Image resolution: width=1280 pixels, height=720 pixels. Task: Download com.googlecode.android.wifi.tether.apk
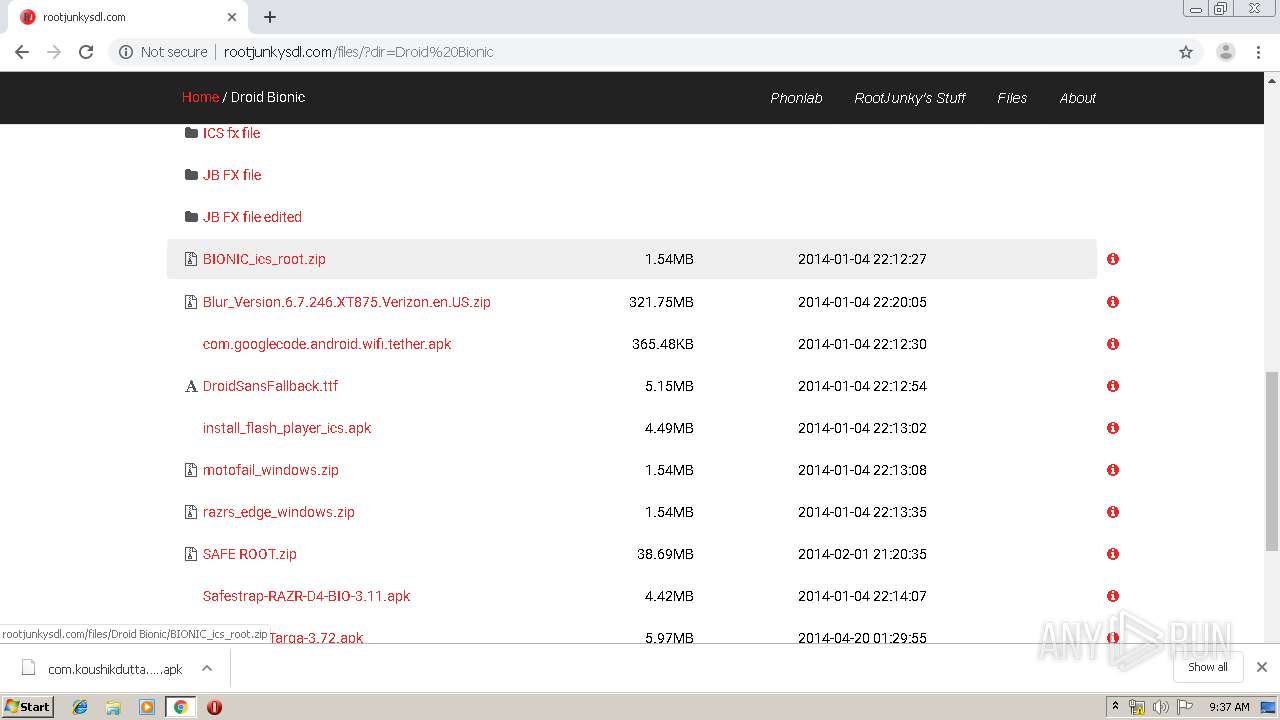coord(327,344)
